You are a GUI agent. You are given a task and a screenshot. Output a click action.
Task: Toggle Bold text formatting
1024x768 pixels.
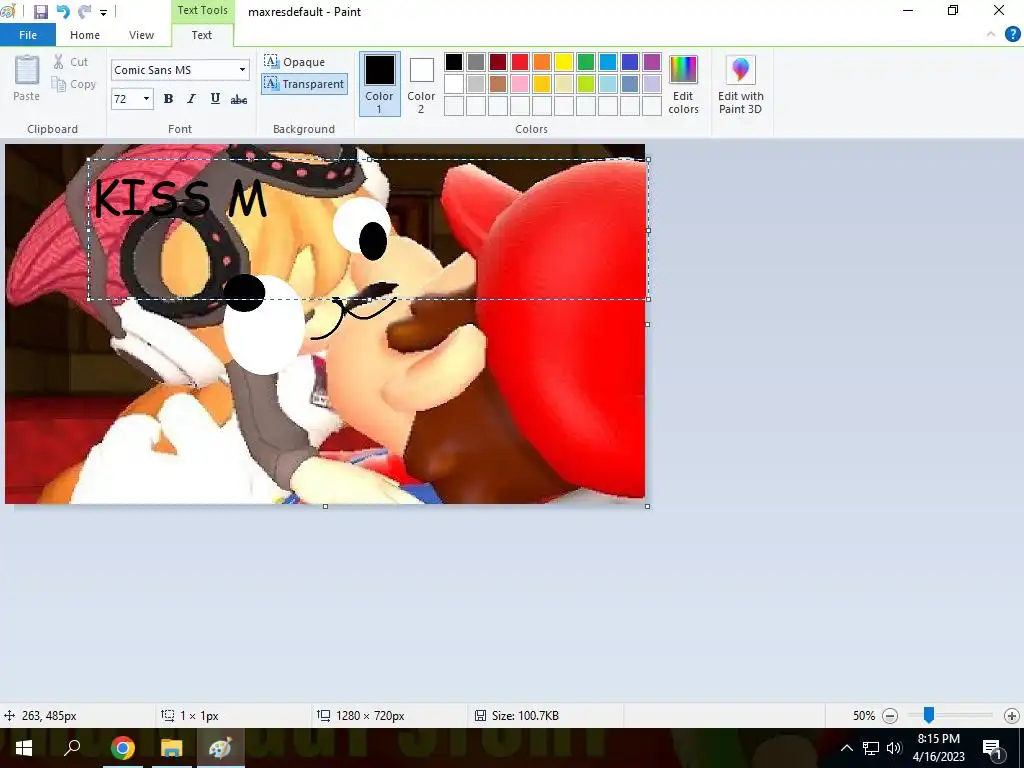(x=168, y=99)
